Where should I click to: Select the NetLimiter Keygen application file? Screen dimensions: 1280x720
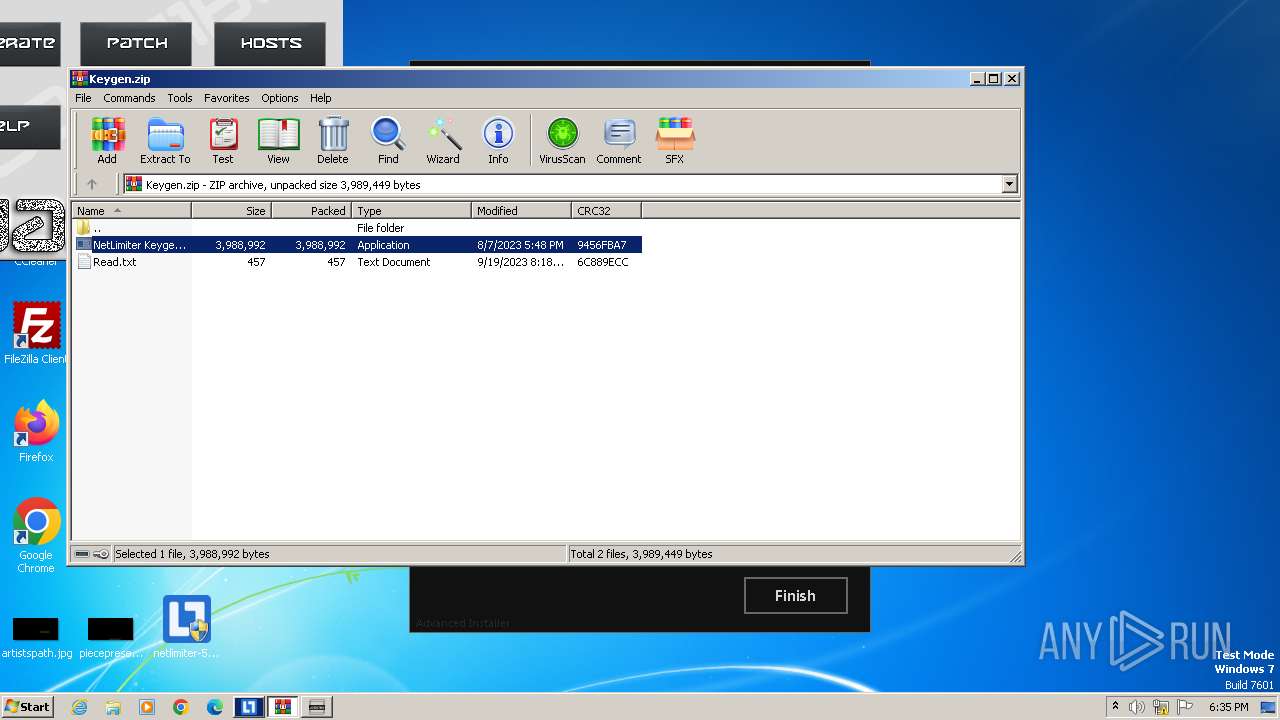click(357, 245)
